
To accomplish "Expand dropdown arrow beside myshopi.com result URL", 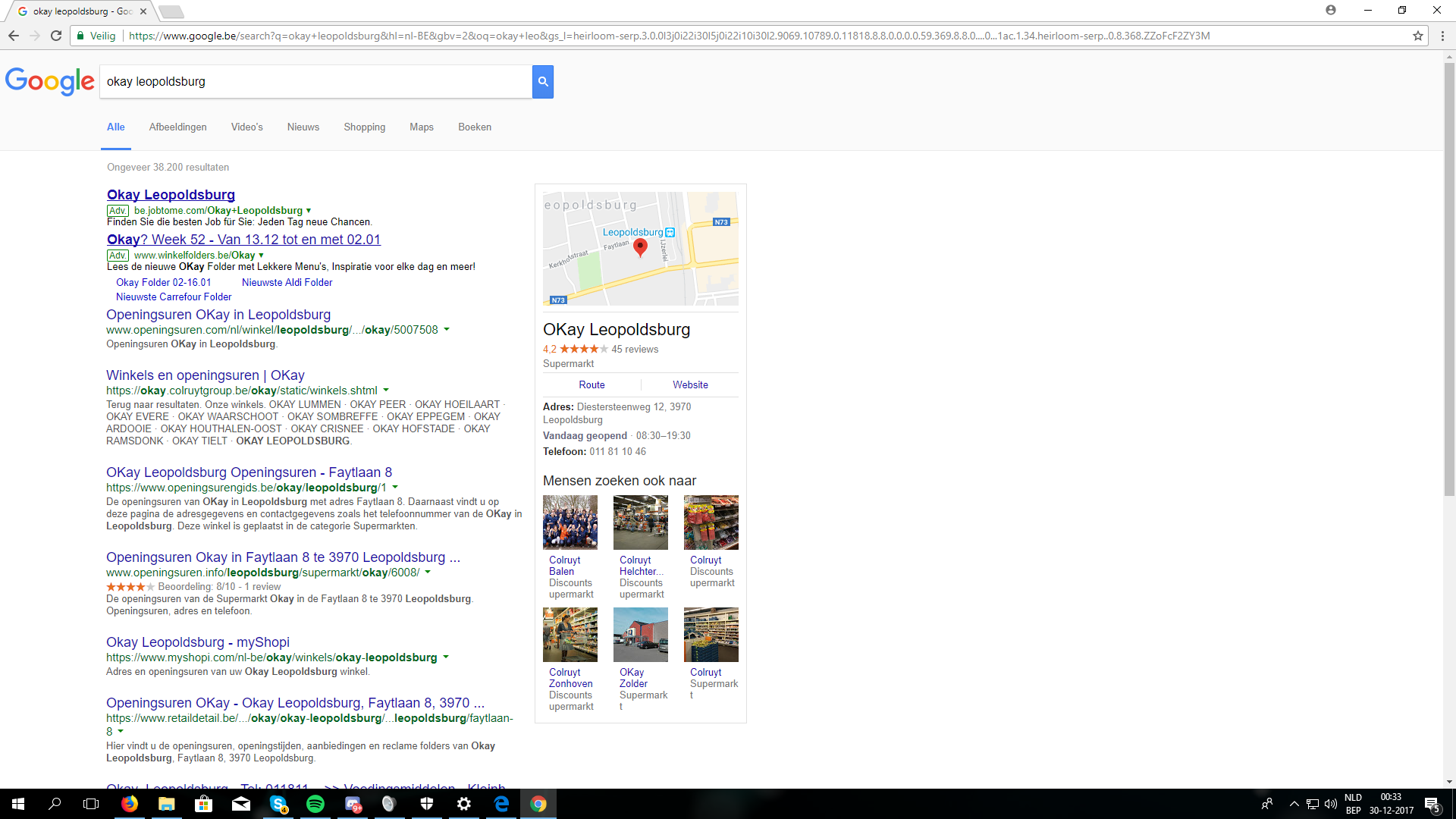I will (446, 657).
